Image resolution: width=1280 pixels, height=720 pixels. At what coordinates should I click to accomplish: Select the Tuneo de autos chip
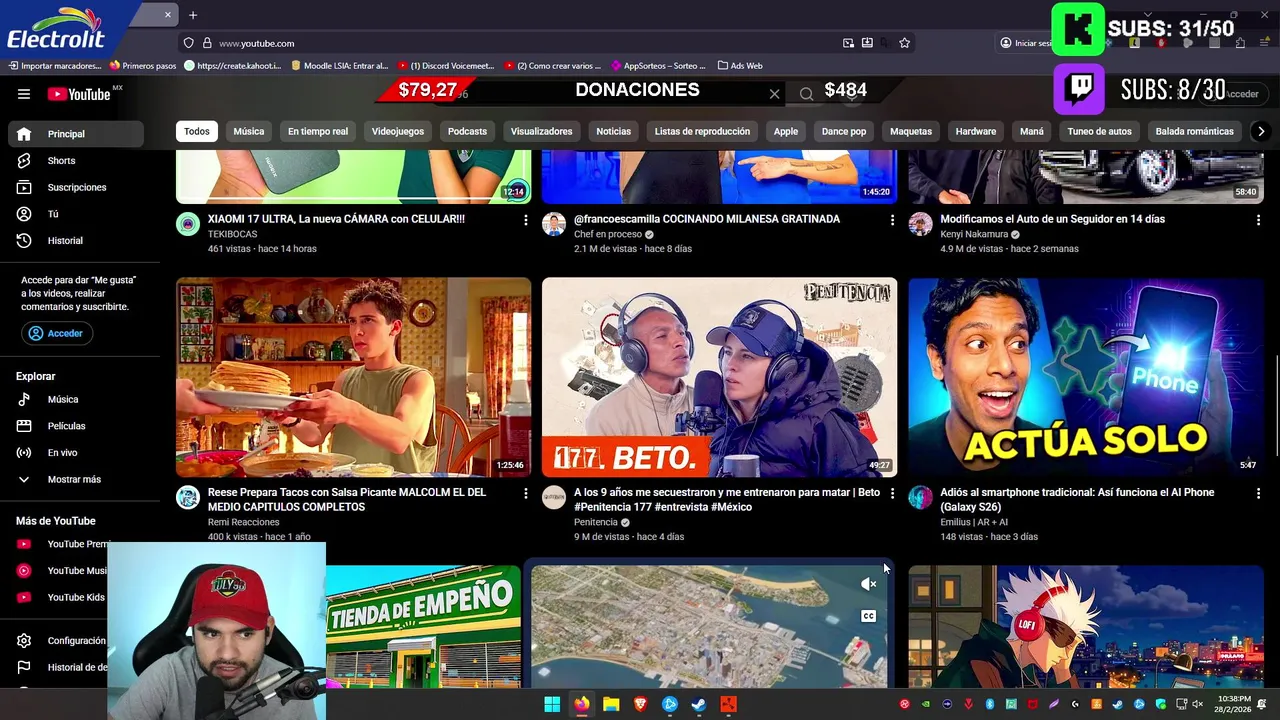[1099, 131]
